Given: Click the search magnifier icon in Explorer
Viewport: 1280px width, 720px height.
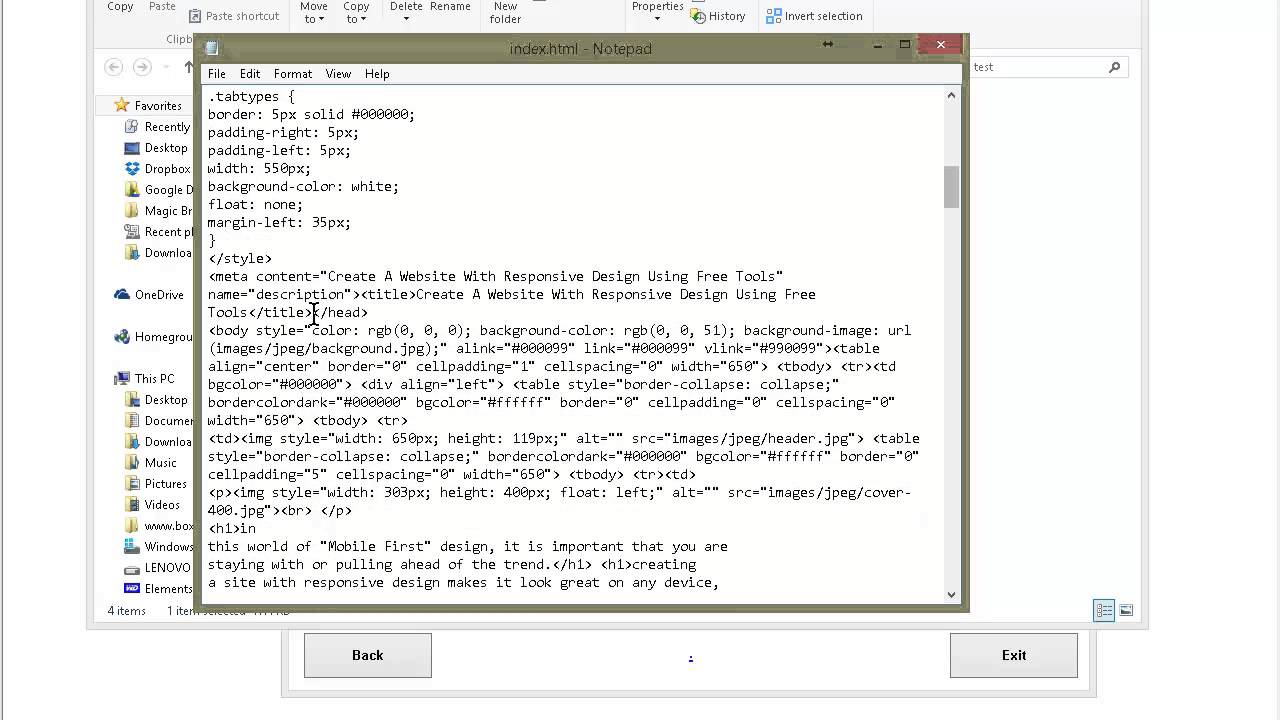Looking at the screenshot, I should 1115,67.
